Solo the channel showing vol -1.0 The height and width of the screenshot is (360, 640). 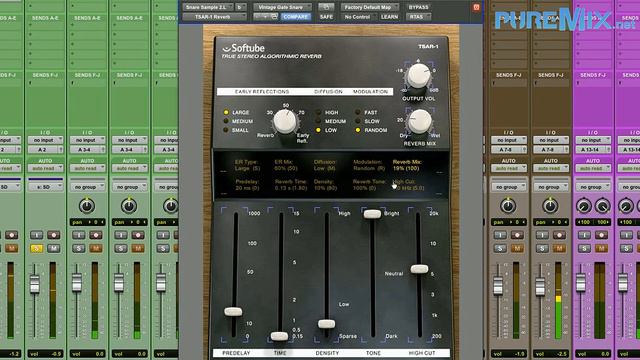click(500, 248)
